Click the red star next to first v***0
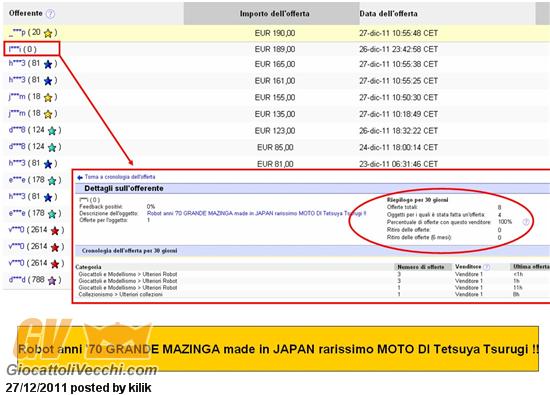Screen dimensions: 550x395 55,231
